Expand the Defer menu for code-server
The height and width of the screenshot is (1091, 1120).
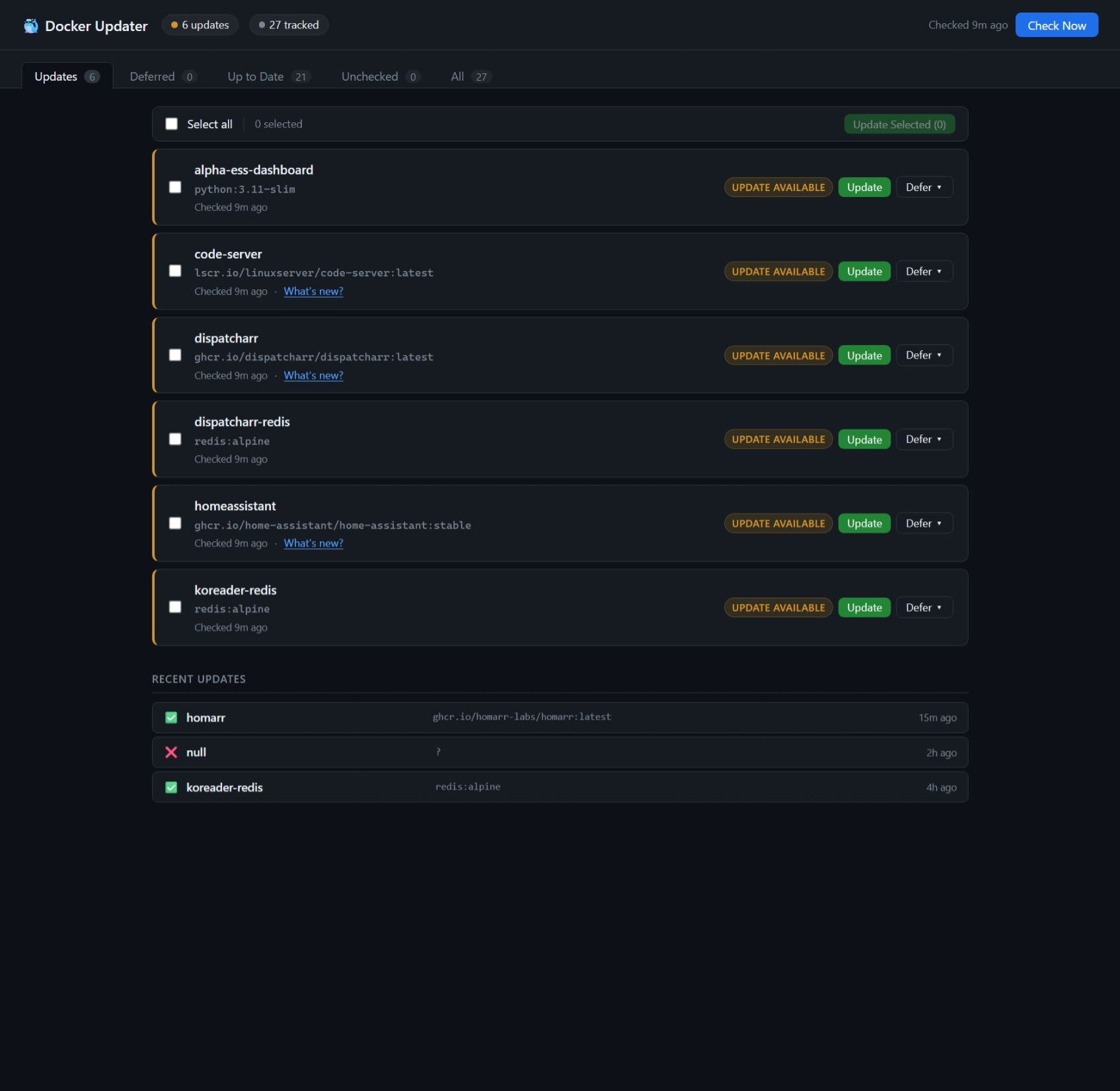(924, 271)
